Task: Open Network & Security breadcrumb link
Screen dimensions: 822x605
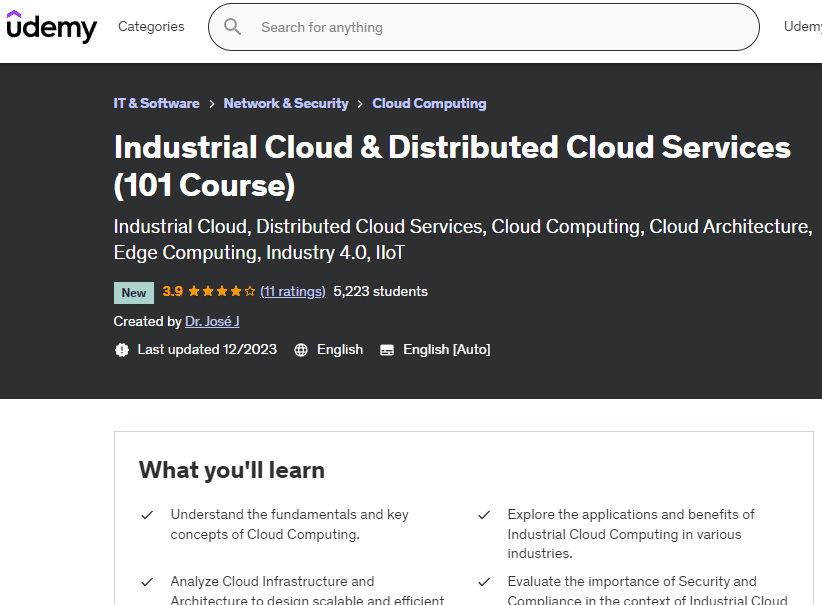Action: (x=286, y=104)
